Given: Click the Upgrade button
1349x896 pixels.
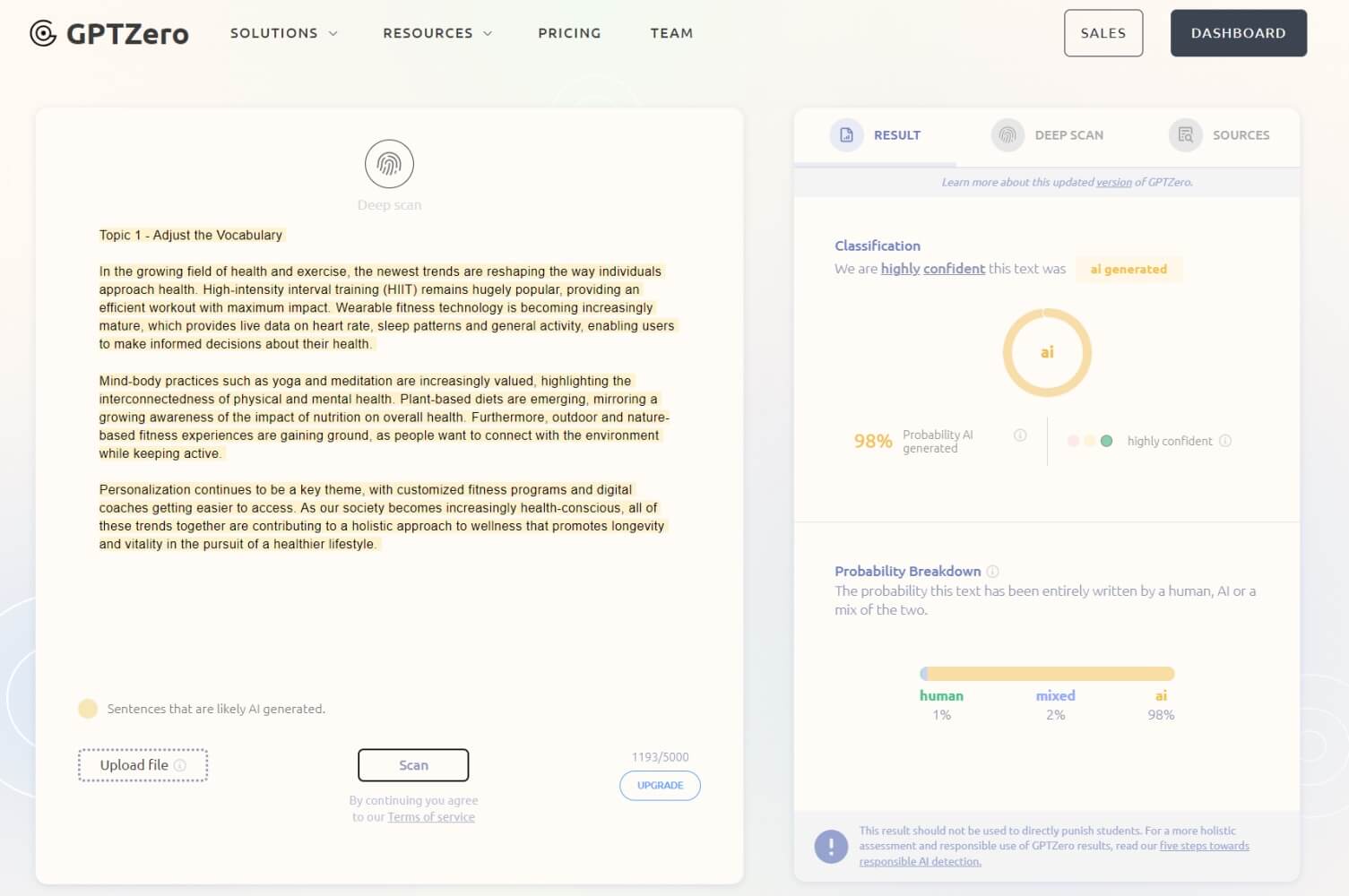Looking at the screenshot, I should coord(660,786).
